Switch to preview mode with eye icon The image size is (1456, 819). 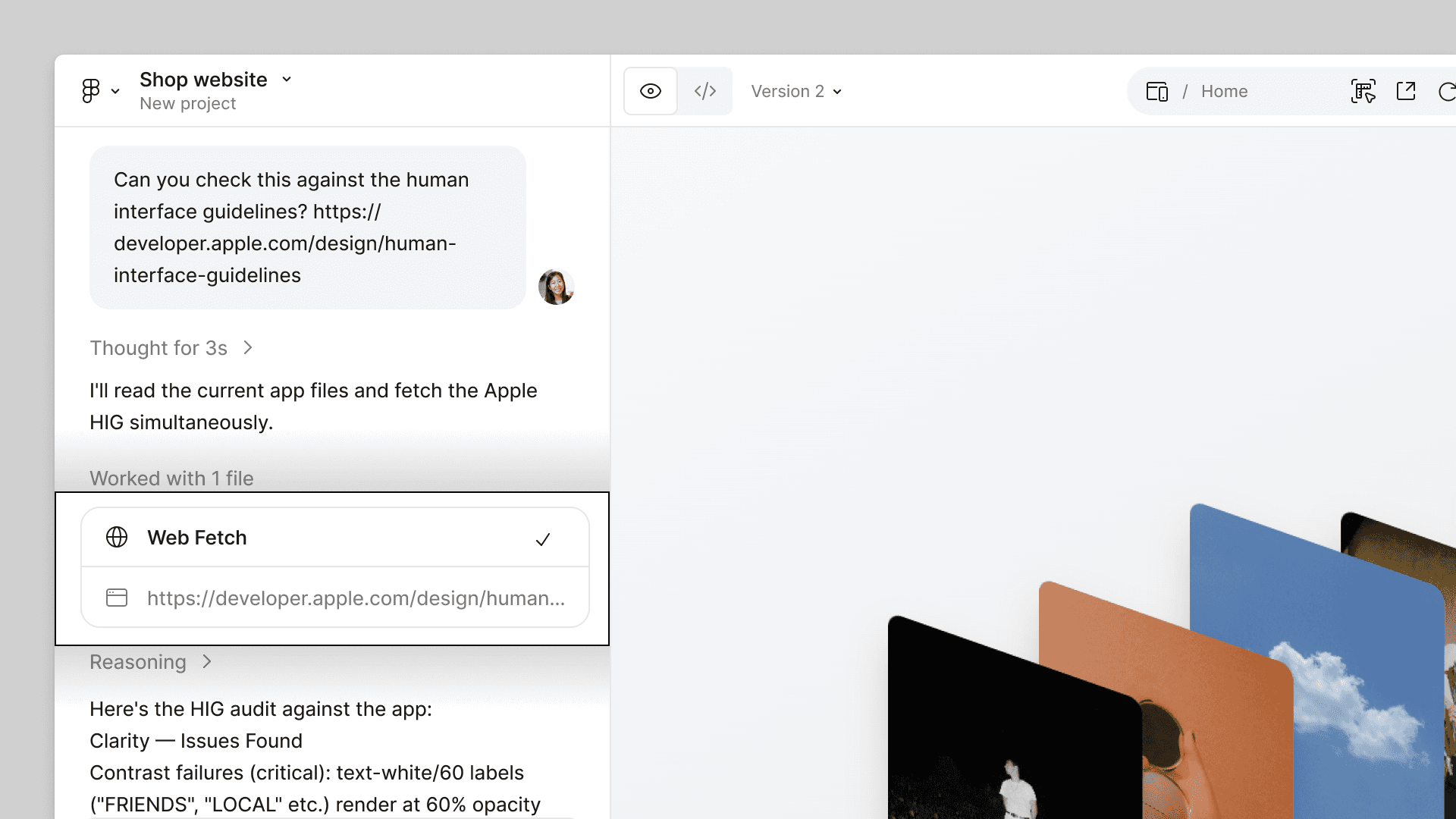pos(651,91)
